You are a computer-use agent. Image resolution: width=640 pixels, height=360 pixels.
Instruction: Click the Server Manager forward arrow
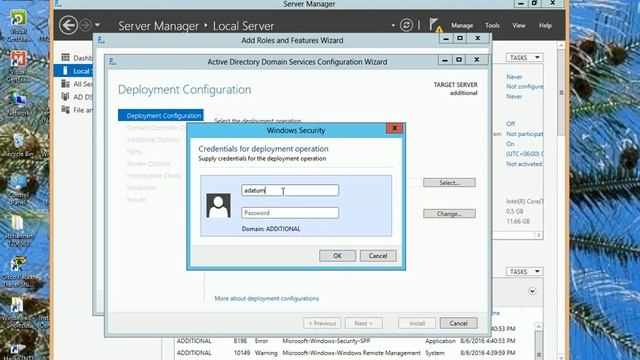[x=85, y=25]
